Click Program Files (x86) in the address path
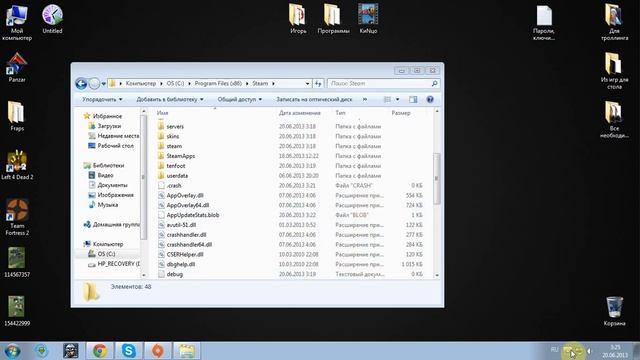This screenshot has width=640, height=360. (218, 84)
